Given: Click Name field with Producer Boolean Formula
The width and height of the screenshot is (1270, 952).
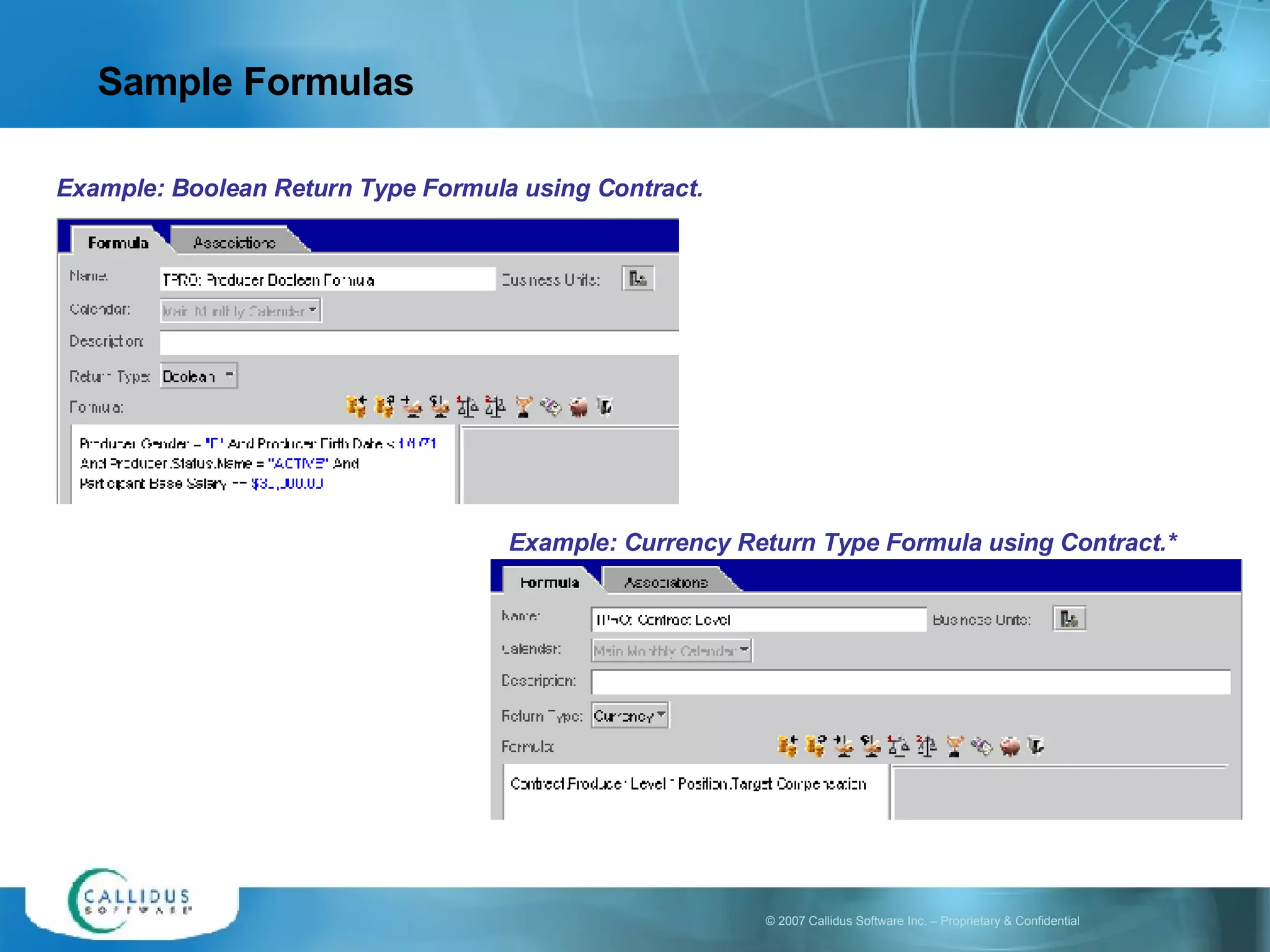Looking at the screenshot, I should tap(327, 280).
